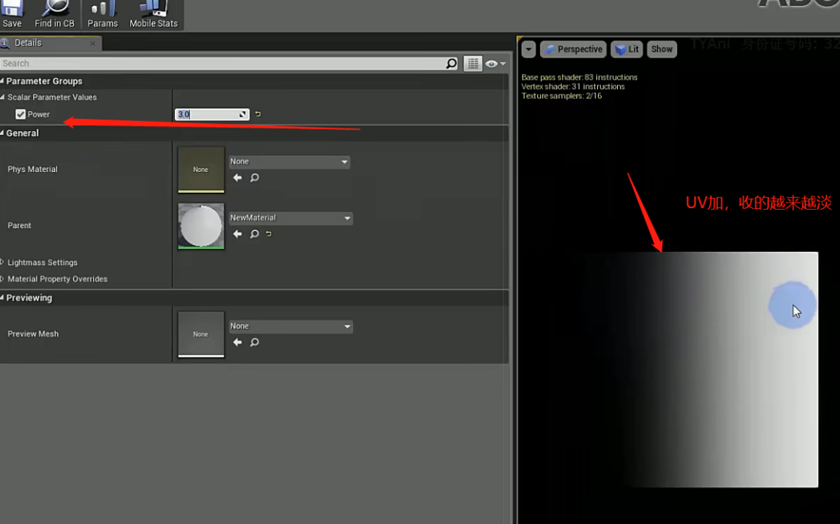Viewport: 840px width, 524px height.
Task: Click the Power value input field
Action: tap(211, 114)
